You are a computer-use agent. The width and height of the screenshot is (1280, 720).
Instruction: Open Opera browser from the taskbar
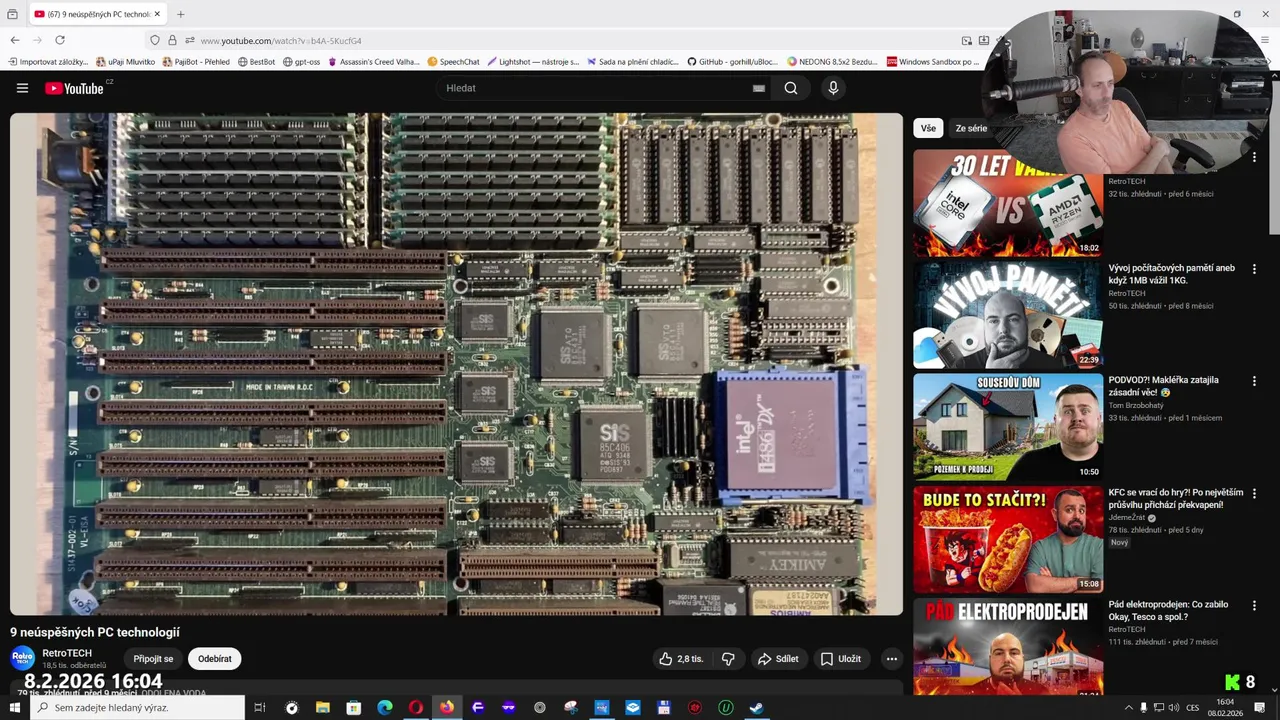click(416, 708)
